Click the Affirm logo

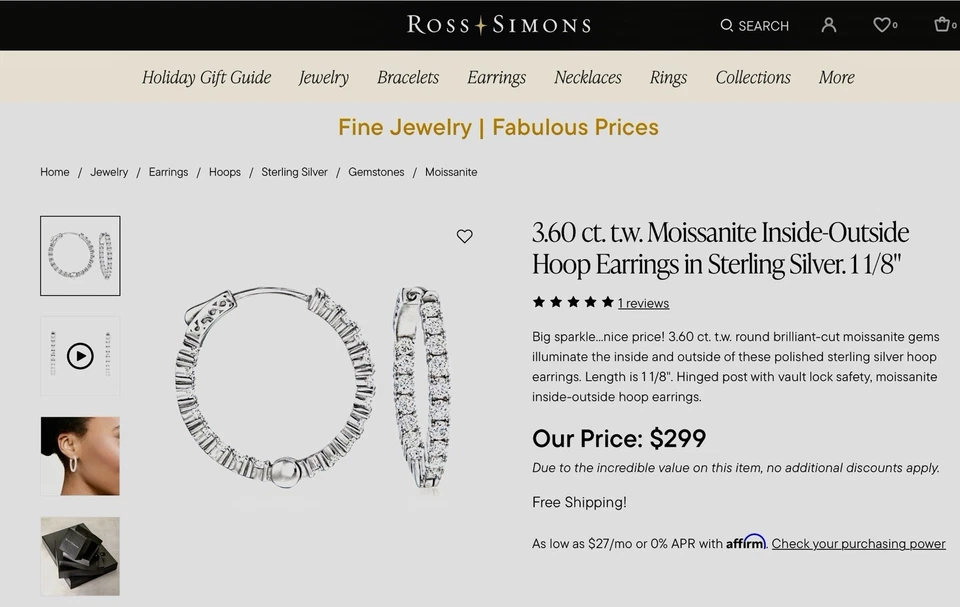pyautogui.click(x=744, y=543)
